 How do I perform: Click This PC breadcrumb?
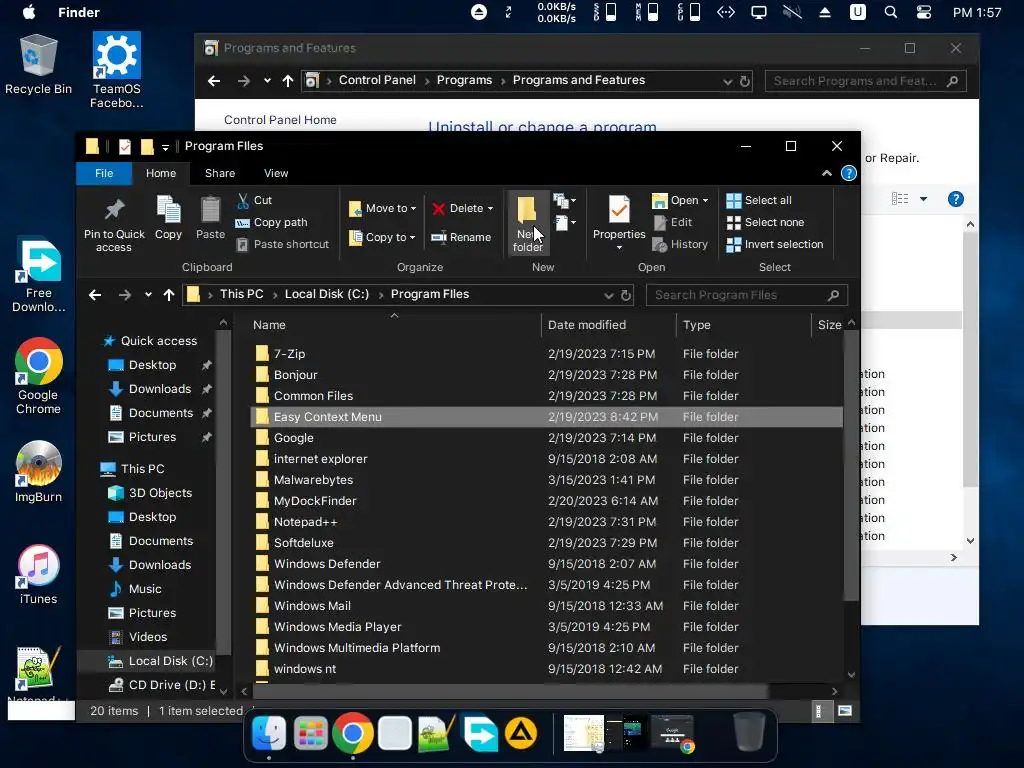[241, 294]
